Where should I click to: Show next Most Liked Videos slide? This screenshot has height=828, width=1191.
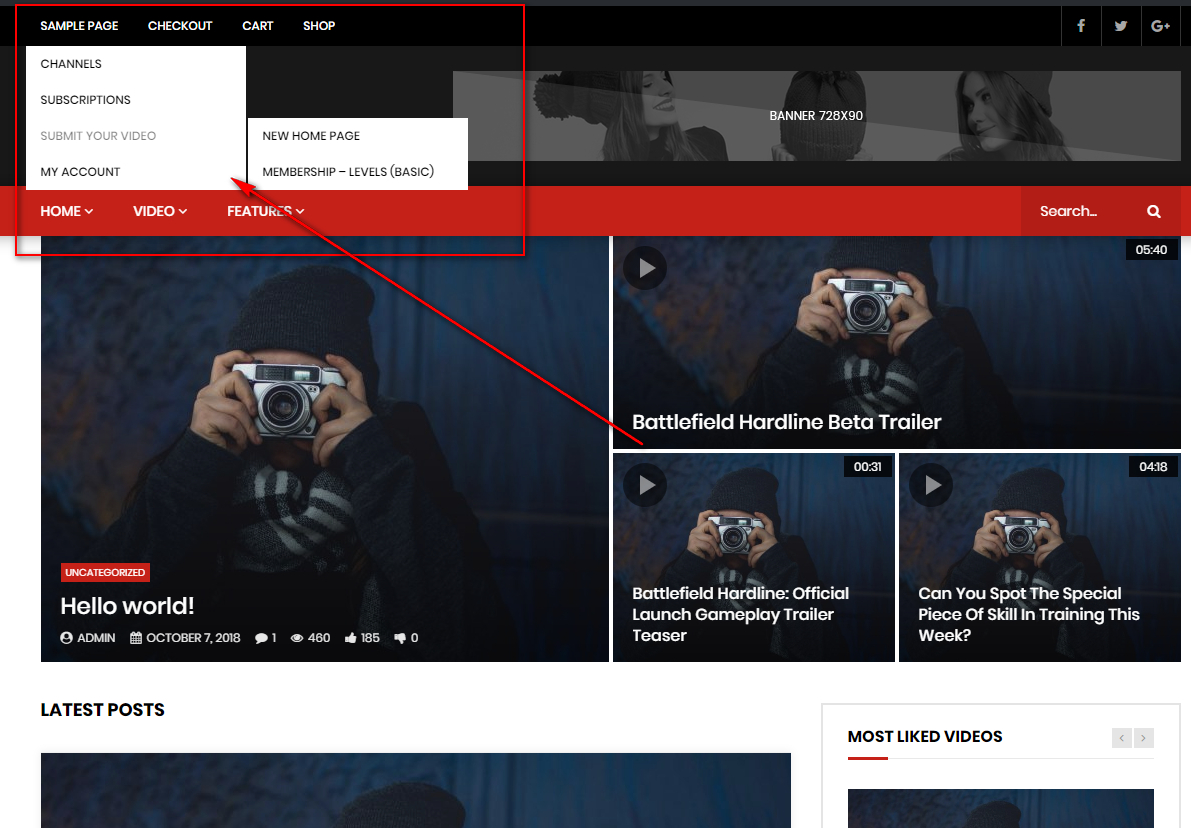pyautogui.click(x=1144, y=738)
